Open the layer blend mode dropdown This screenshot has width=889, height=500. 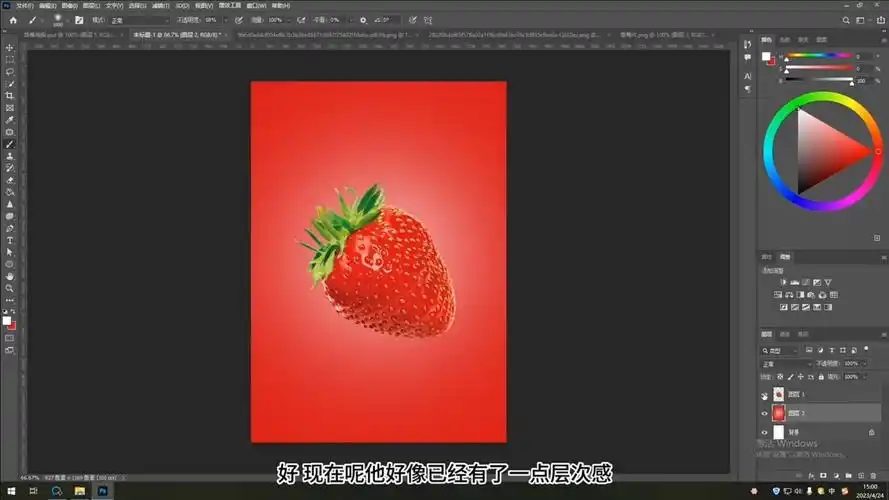(x=786, y=364)
